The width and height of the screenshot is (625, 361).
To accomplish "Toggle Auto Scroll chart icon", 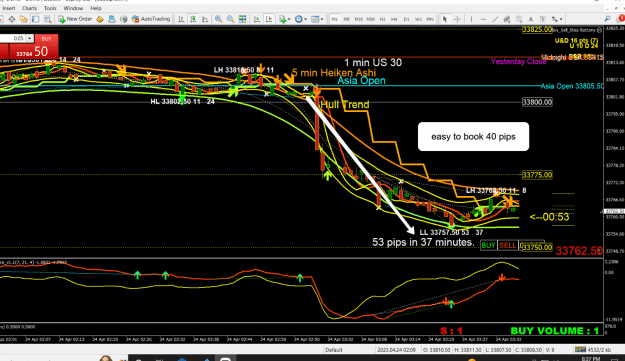I will [257, 19].
